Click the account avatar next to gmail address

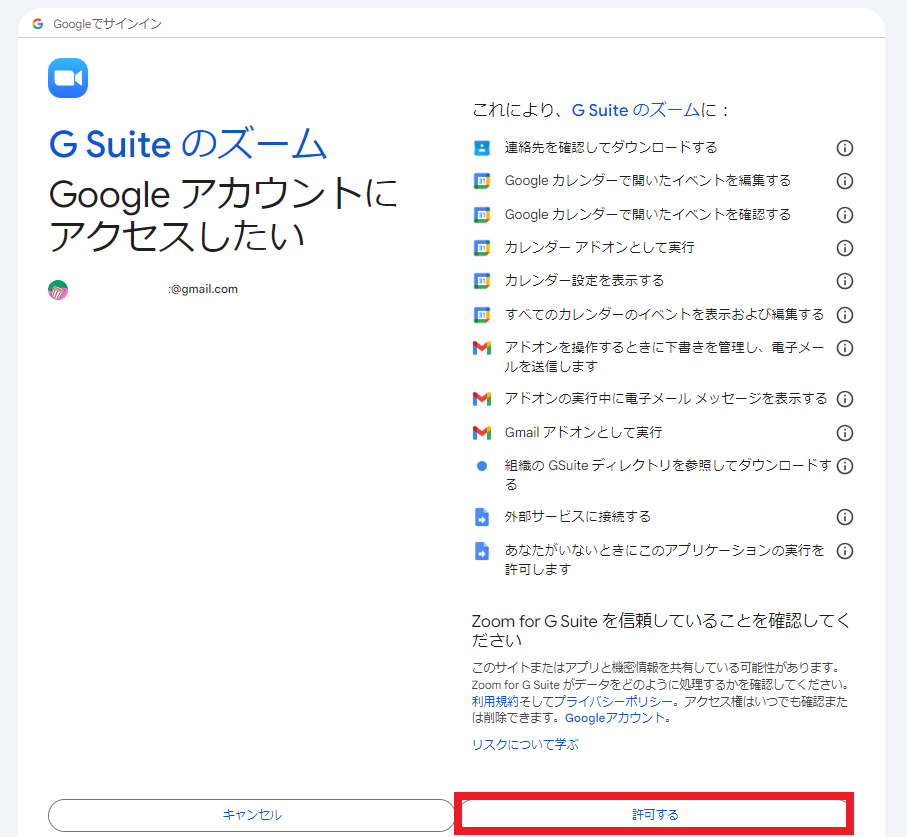[x=58, y=290]
